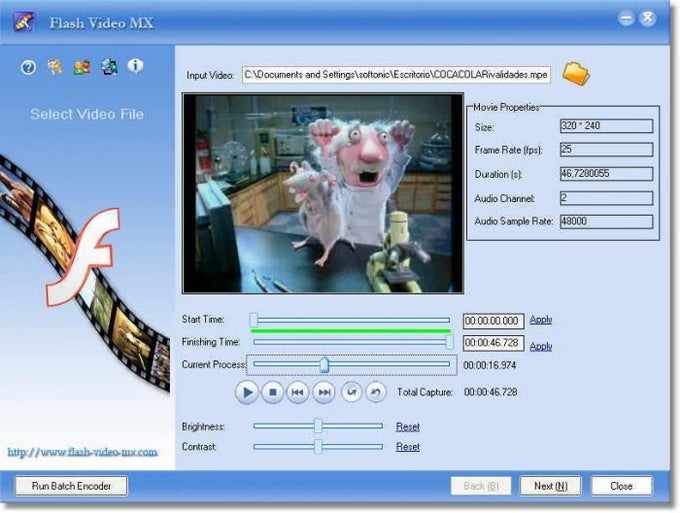Click the set start point button

tap(351, 392)
